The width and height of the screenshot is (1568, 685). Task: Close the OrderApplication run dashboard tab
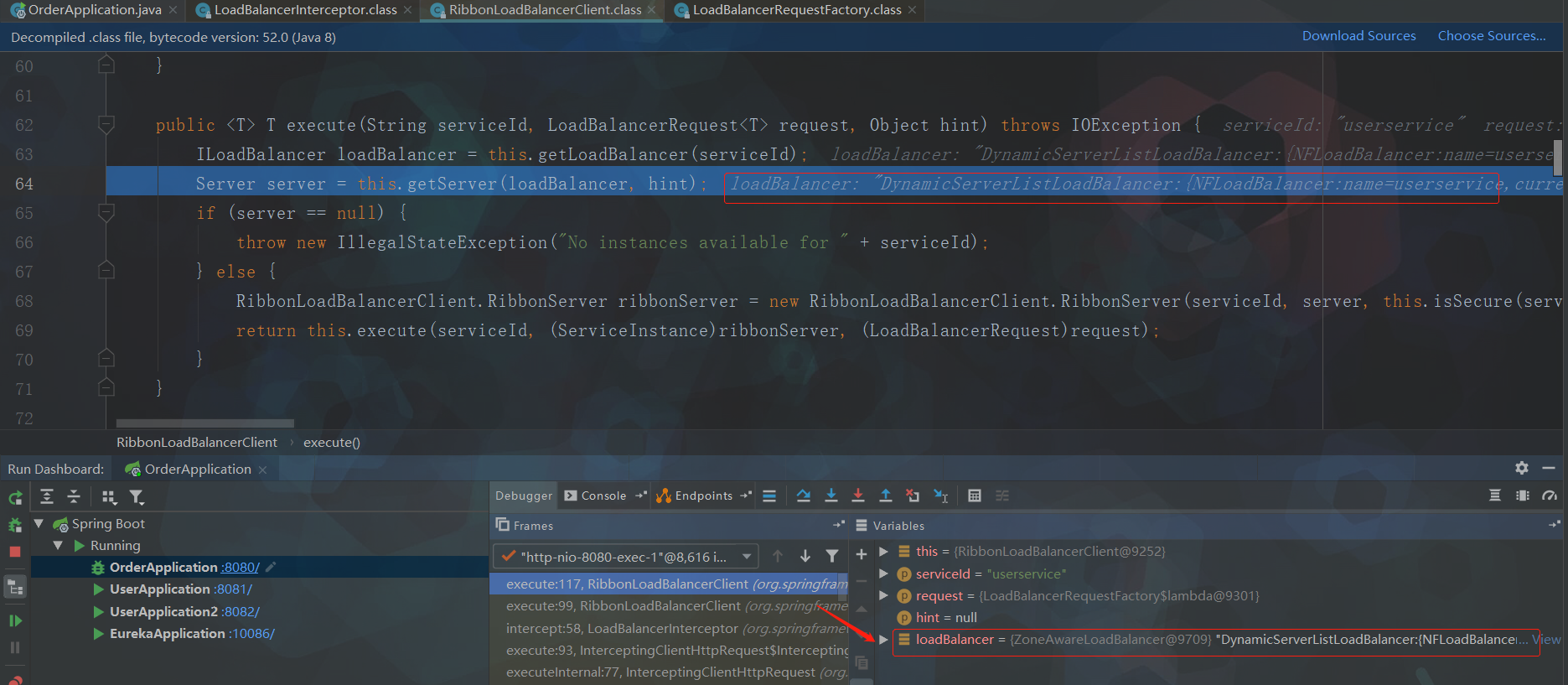(x=262, y=470)
